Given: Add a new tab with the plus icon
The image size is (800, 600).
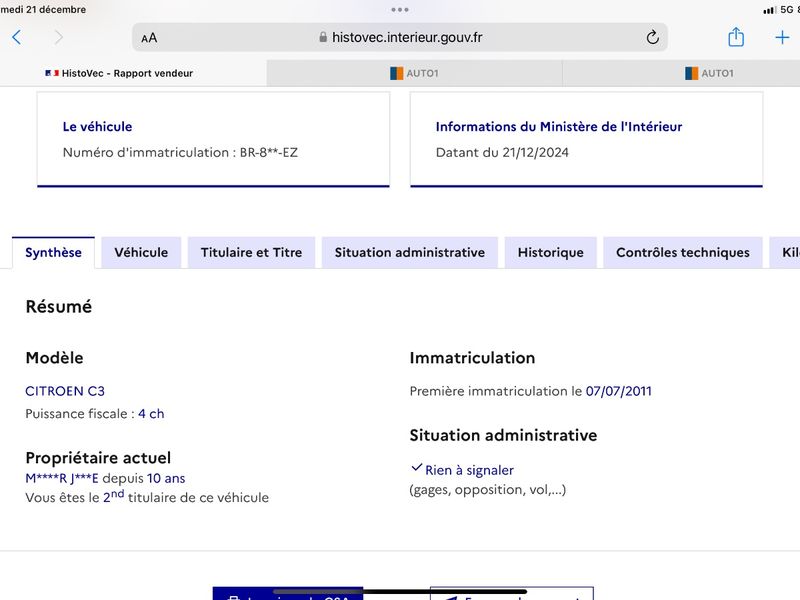Looking at the screenshot, I should point(782,37).
